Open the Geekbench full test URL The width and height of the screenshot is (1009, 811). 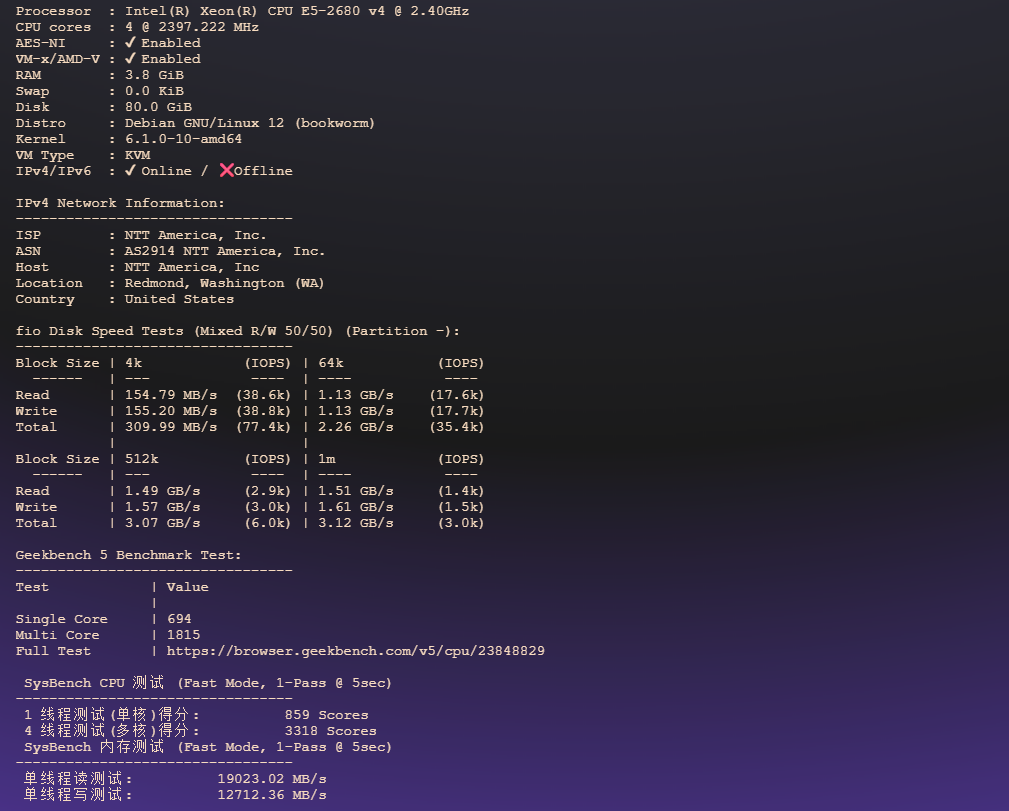point(355,651)
